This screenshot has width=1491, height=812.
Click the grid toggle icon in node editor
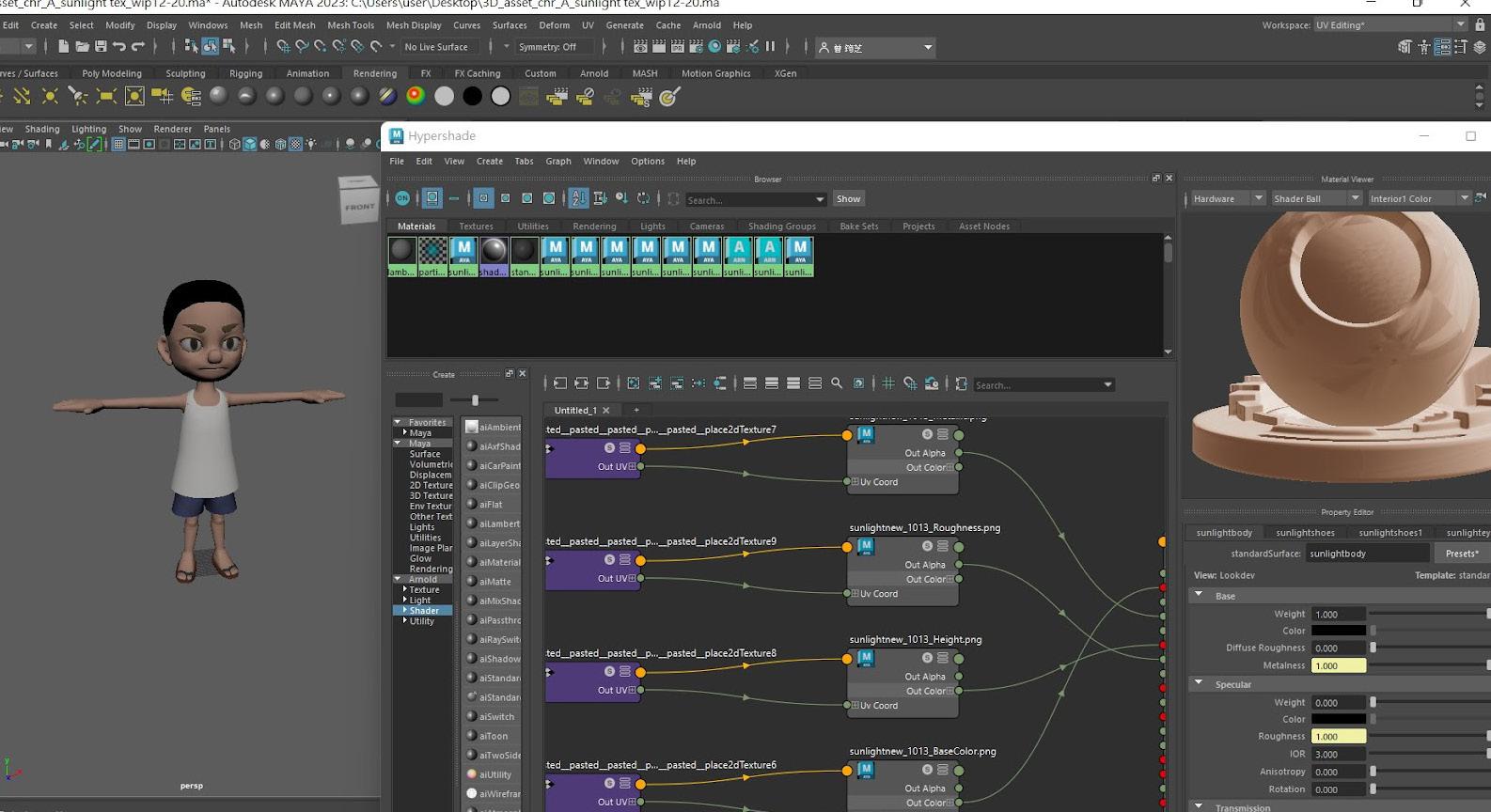coord(887,383)
